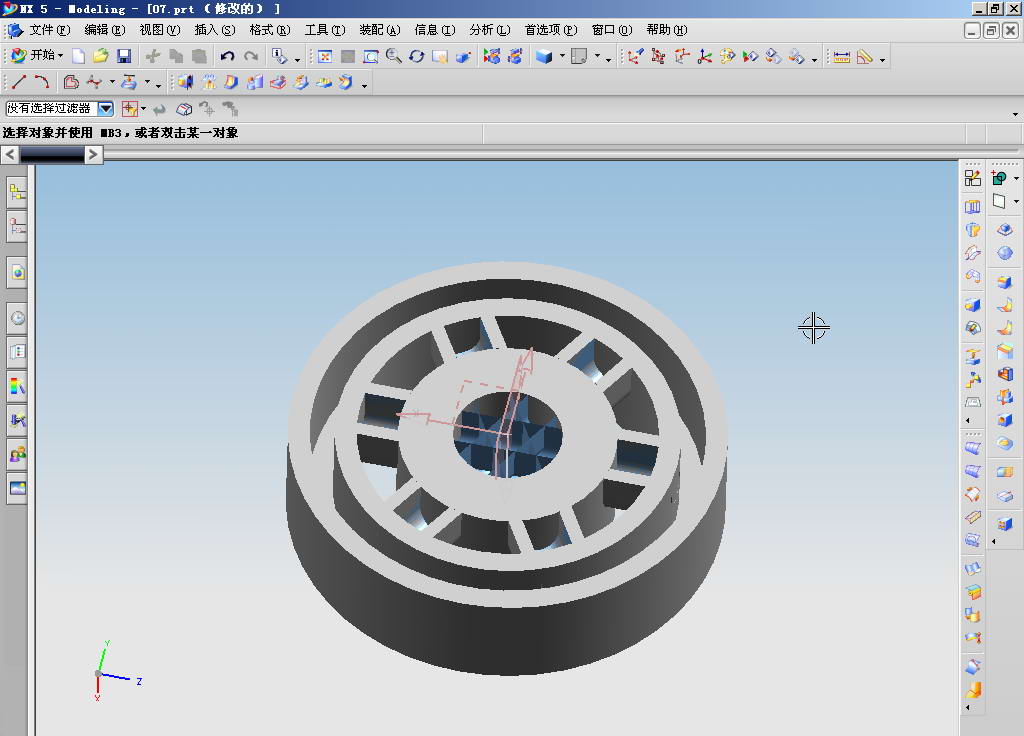
Task: Open the History clock sidebar icon
Action: (18, 318)
